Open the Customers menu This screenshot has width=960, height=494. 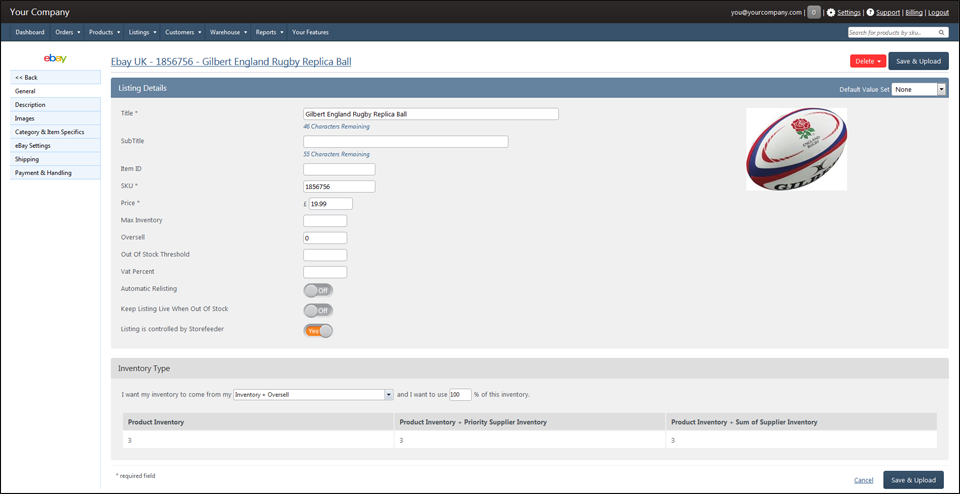[x=183, y=32]
